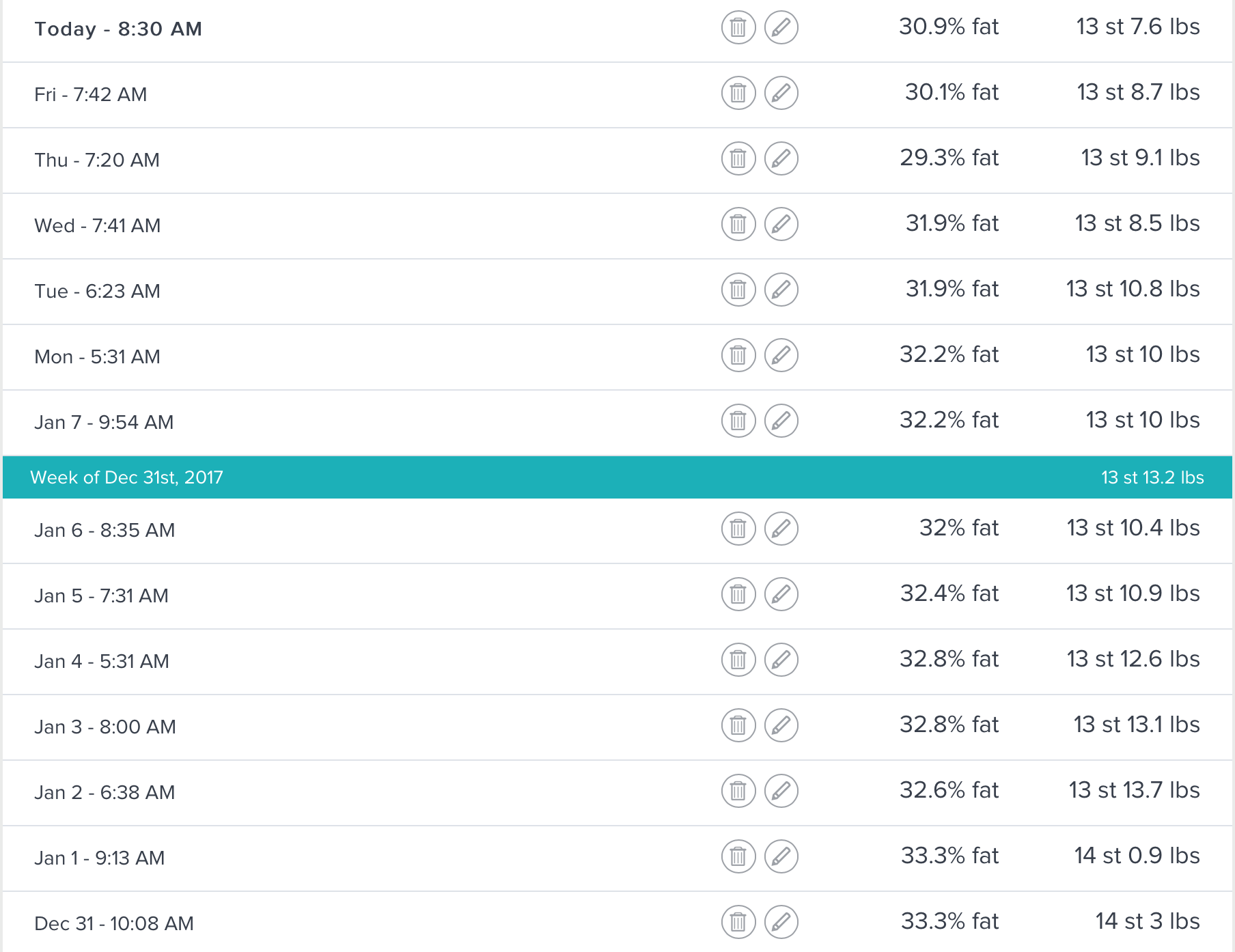Screen dimensions: 1235x952
Task: Delete the Wed 7:41 AM entry
Action: click(738, 225)
